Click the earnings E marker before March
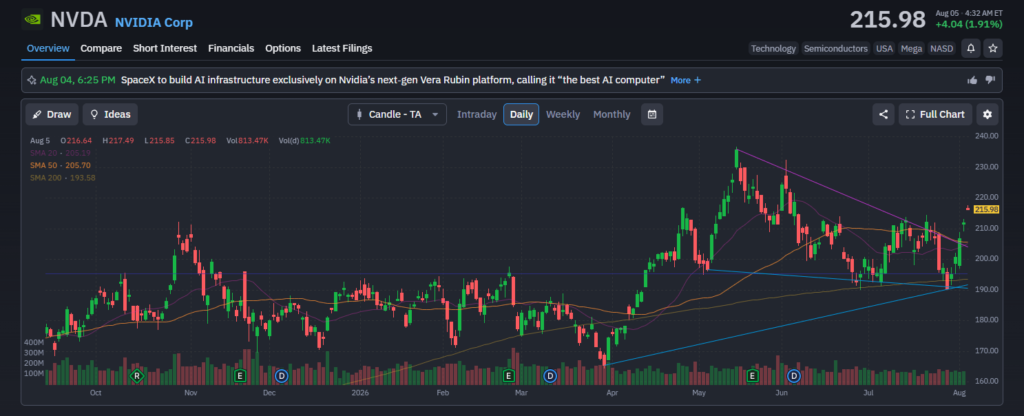The image size is (1024, 416). 509,376
